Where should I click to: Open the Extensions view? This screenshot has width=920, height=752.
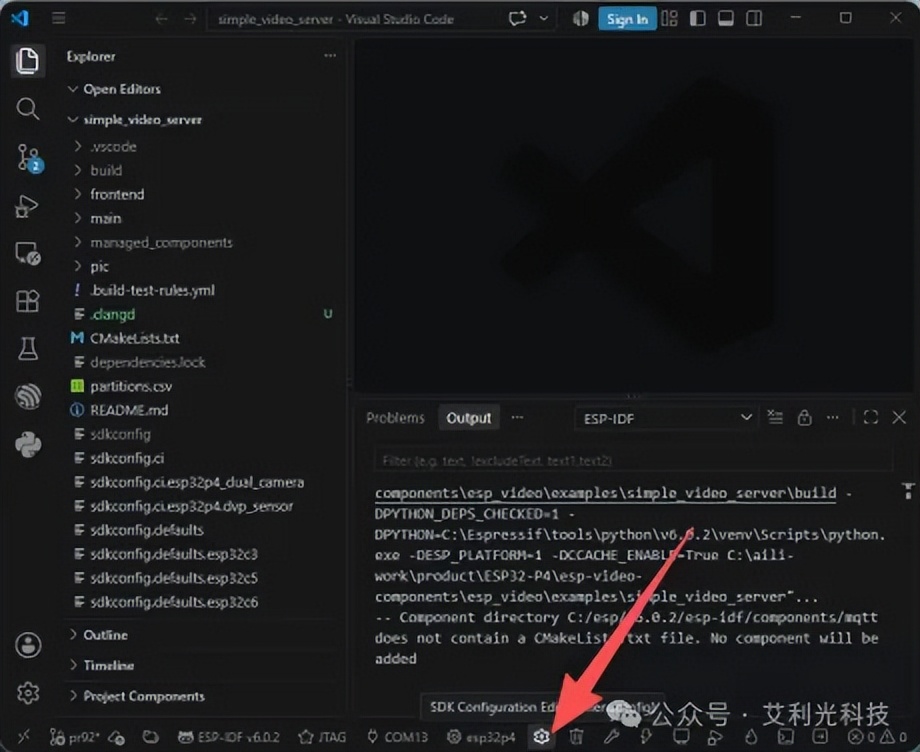click(x=28, y=301)
